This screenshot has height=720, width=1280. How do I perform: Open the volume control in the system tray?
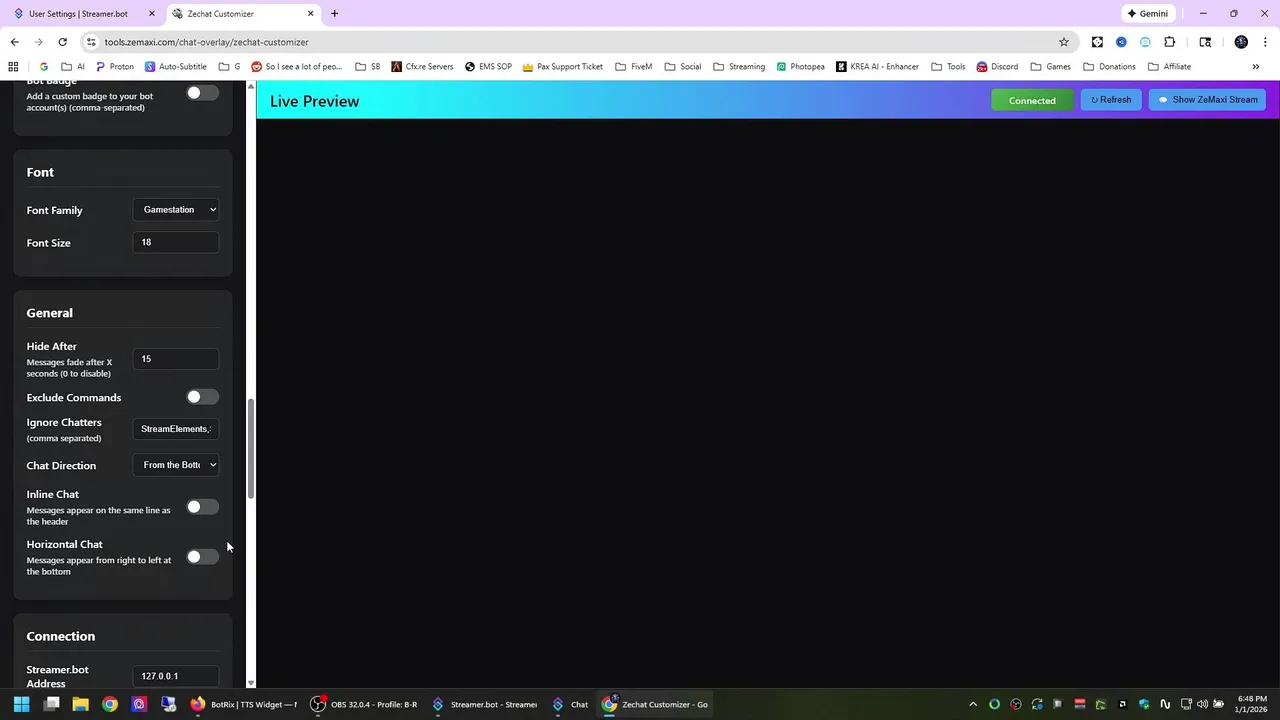[x=1202, y=704]
